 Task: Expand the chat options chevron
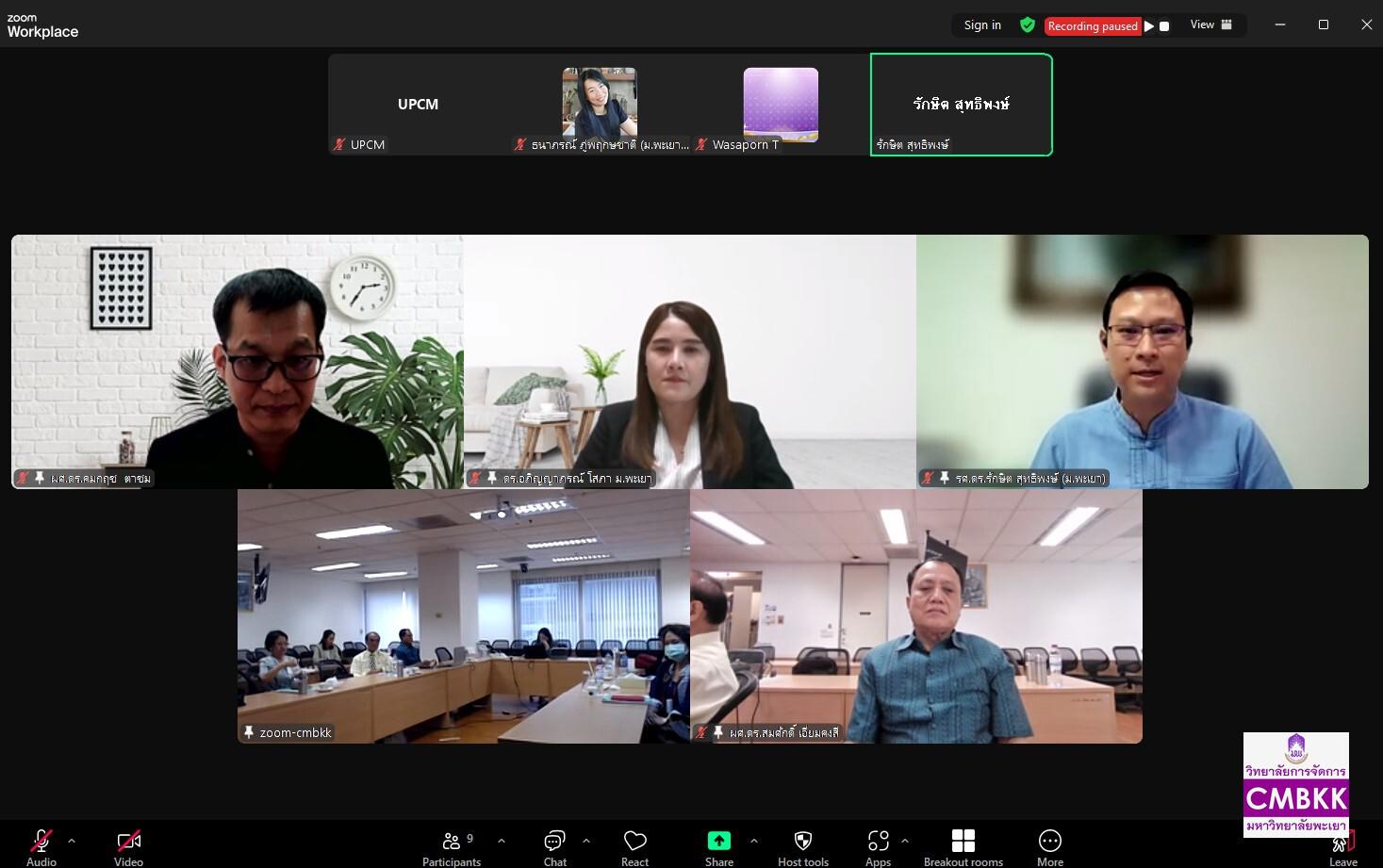coord(586,840)
